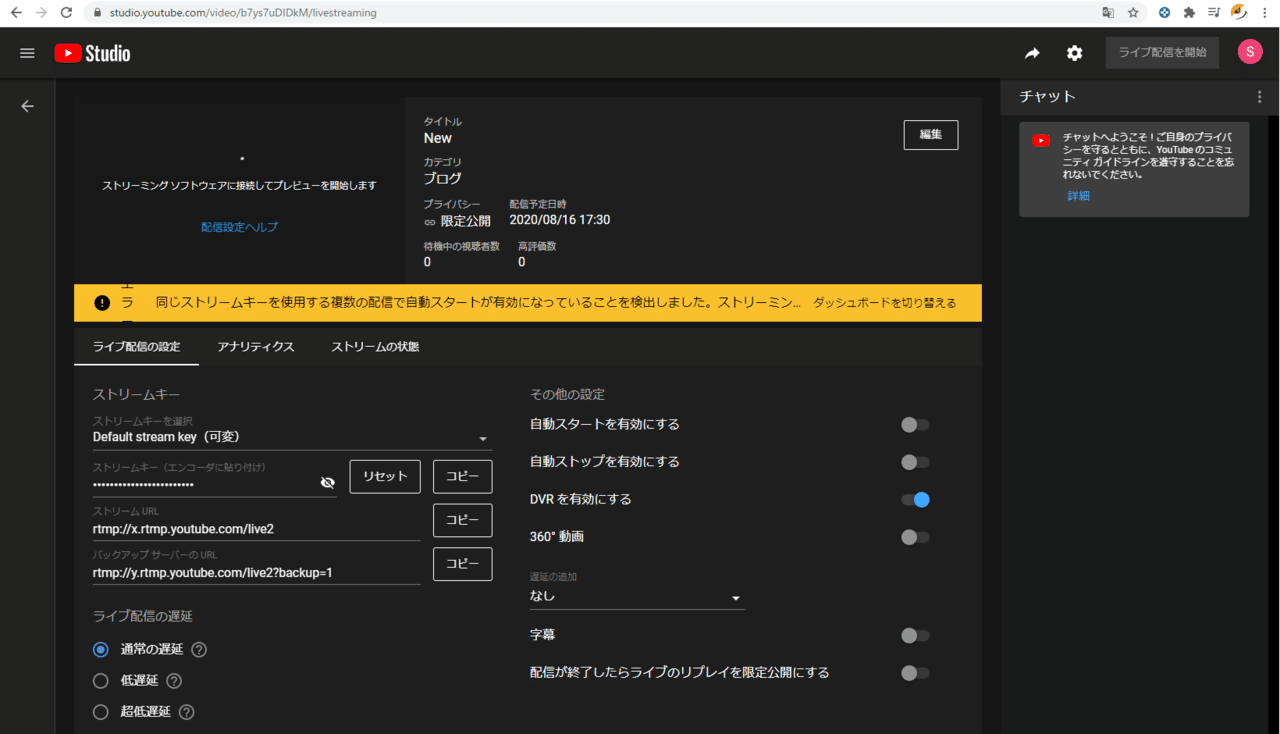Click browser forward arrow
The image size is (1280, 734).
point(41,13)
